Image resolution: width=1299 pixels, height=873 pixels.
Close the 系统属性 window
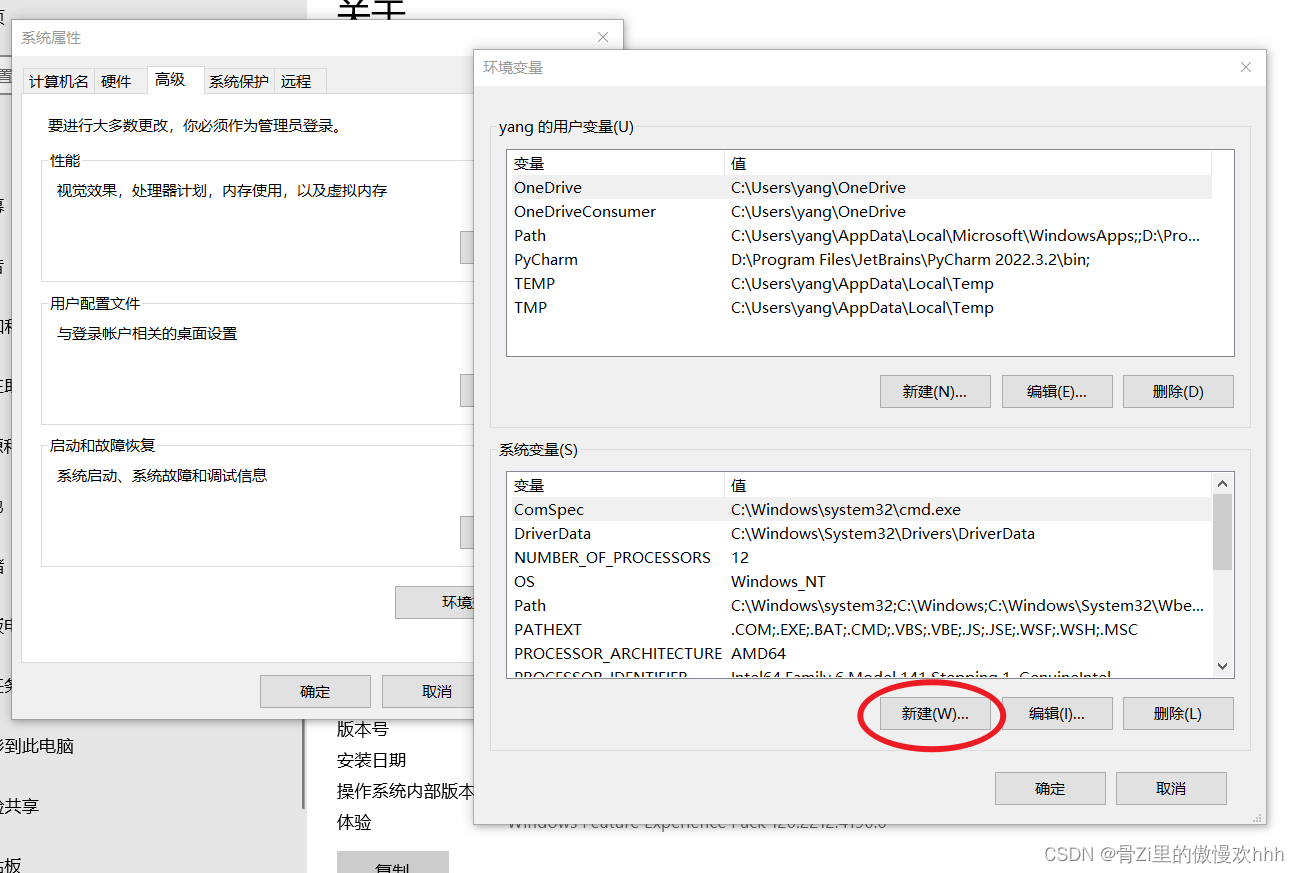click(x=603, y=37)
